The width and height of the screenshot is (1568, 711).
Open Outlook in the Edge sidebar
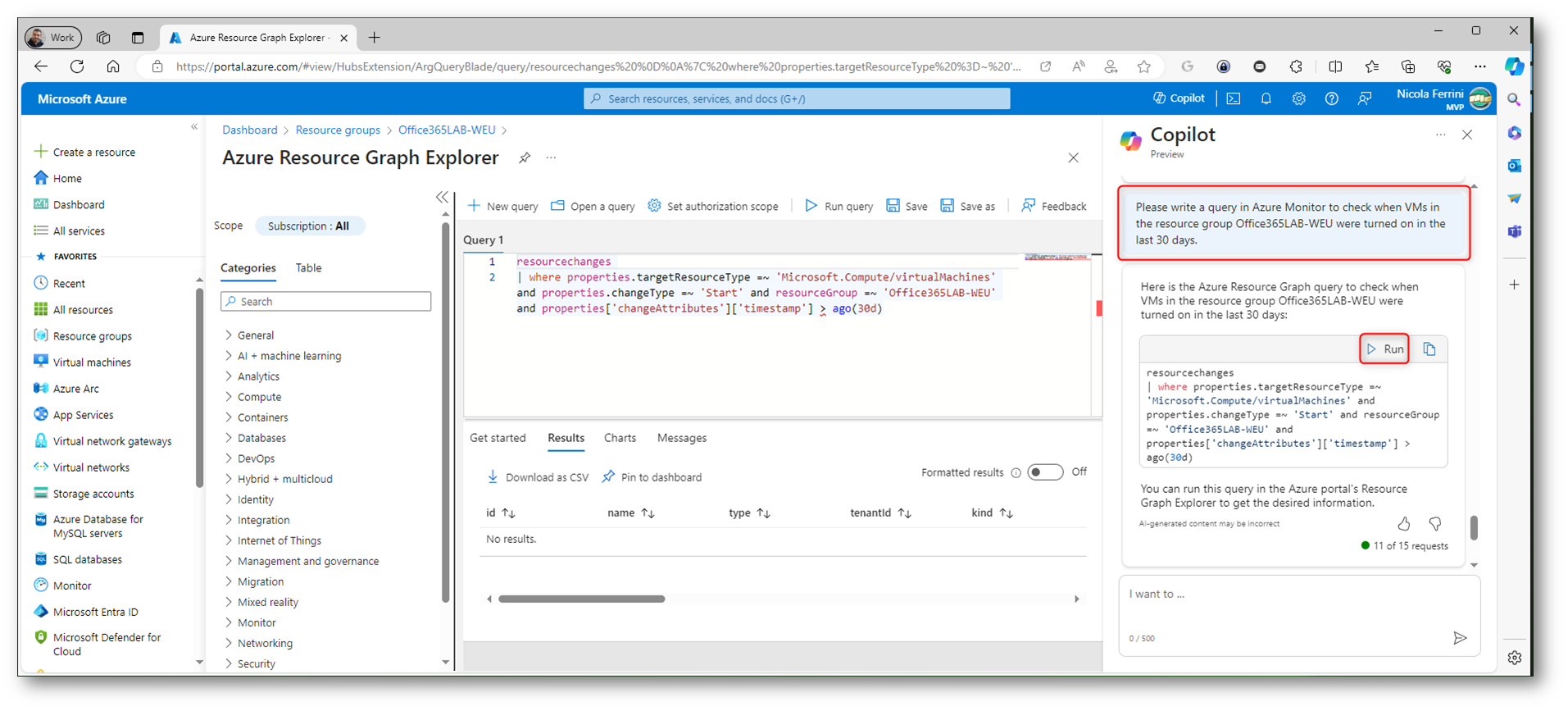pyautogui.click(x=1514, y=166)
